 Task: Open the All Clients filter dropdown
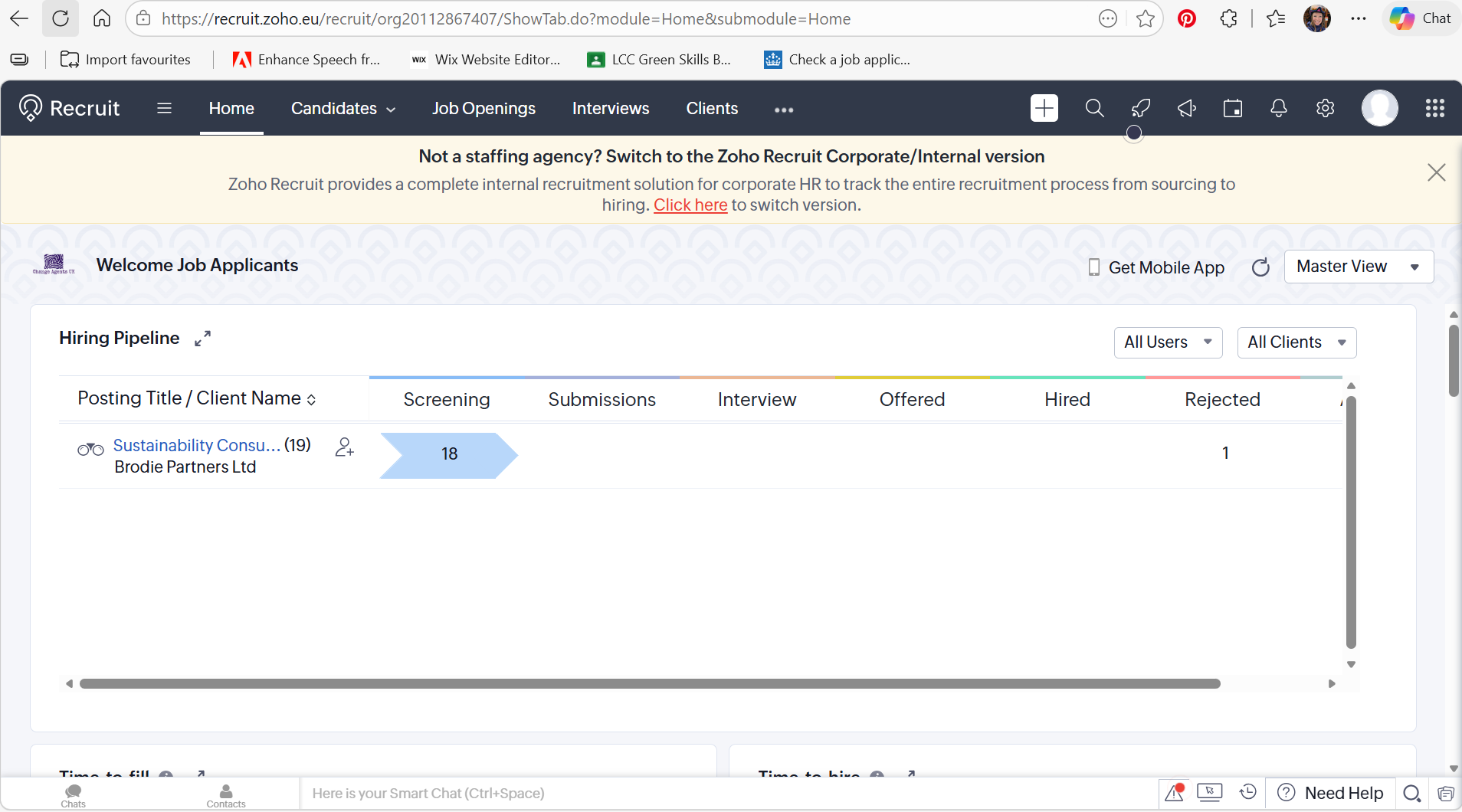point(1296,342)
